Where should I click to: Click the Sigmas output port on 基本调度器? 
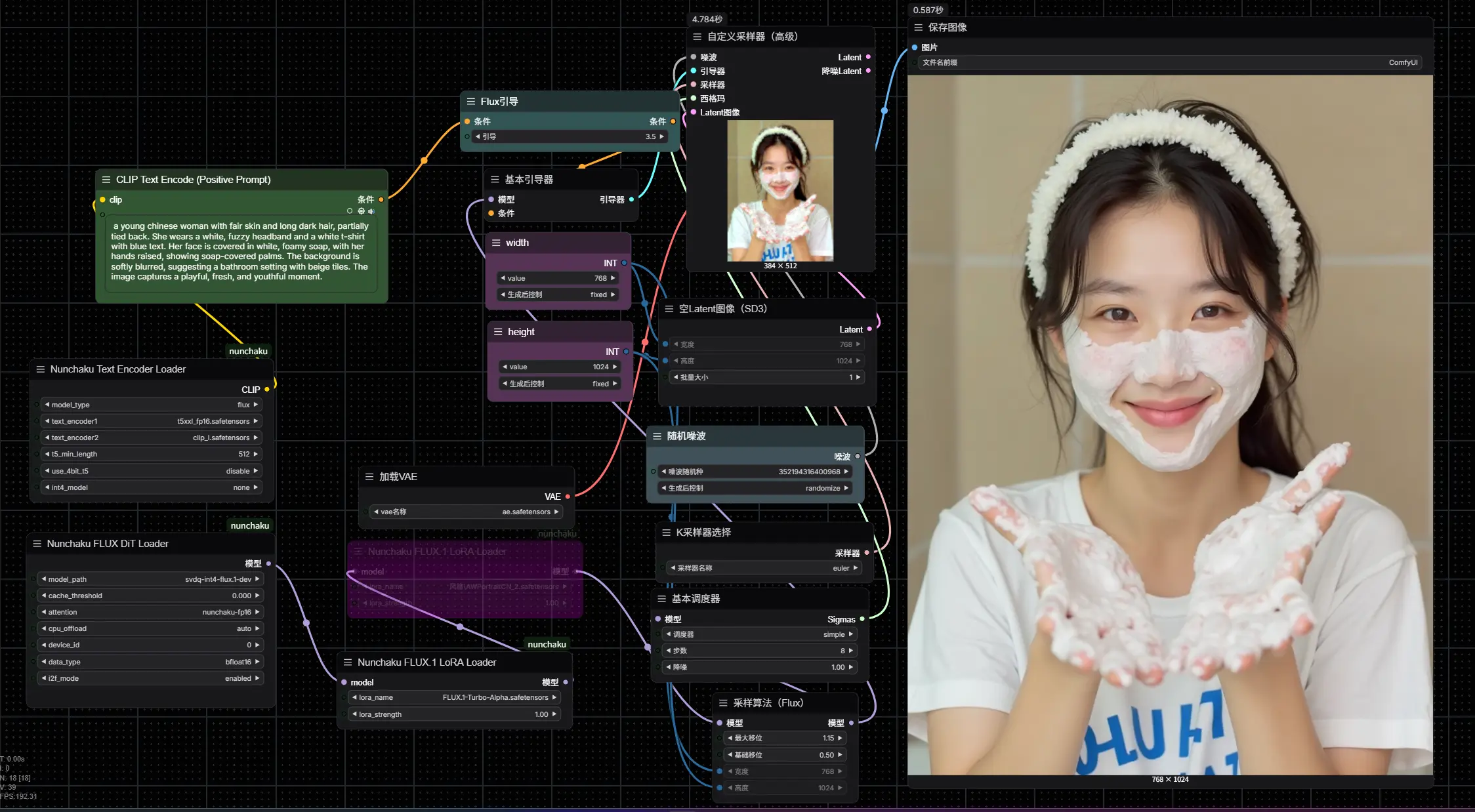pyautogui.click(x=862, y=619)
